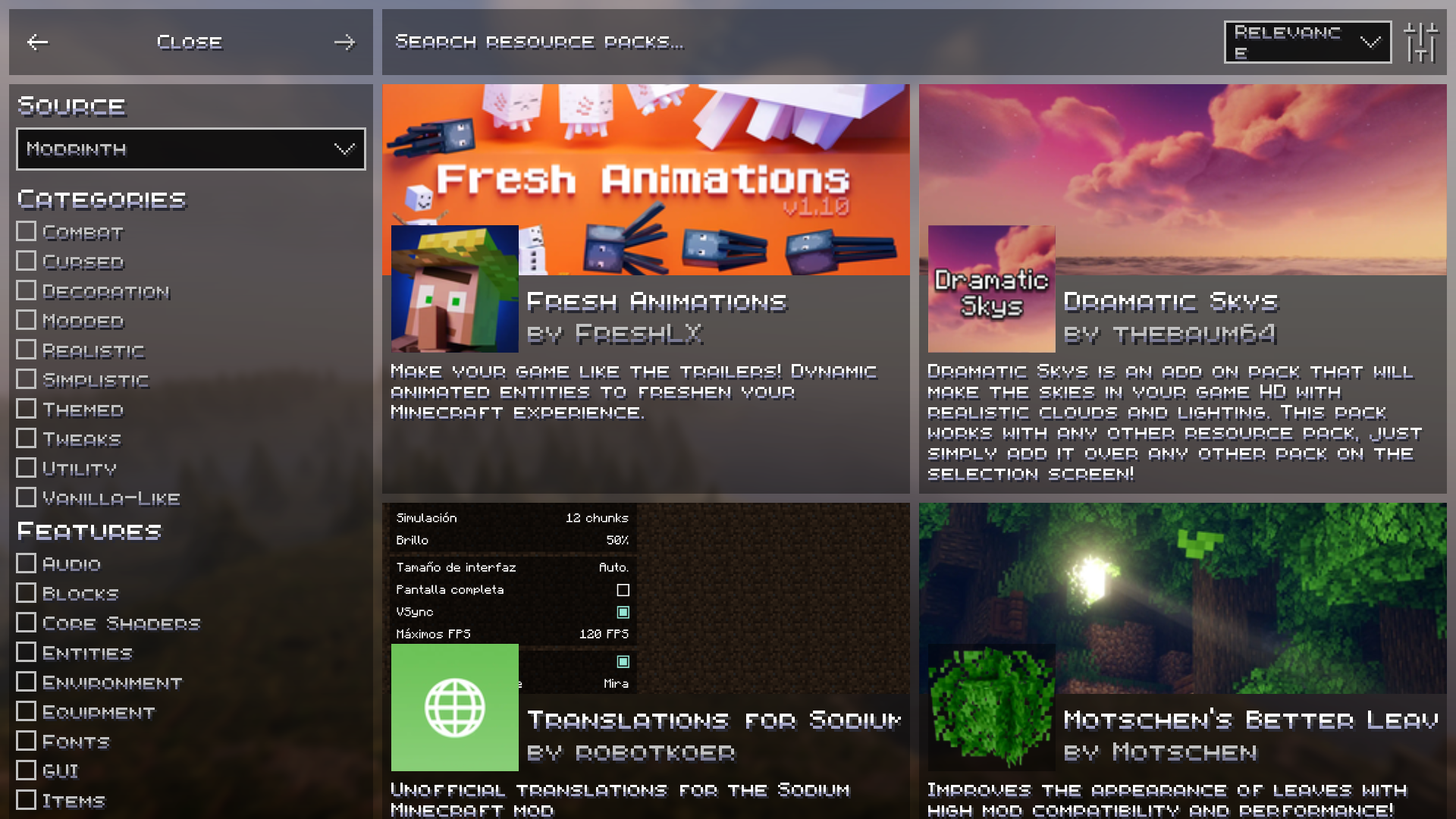Toggle the Decoration category checkbox
Screen dimensions: 1456x819
point(27,290)
